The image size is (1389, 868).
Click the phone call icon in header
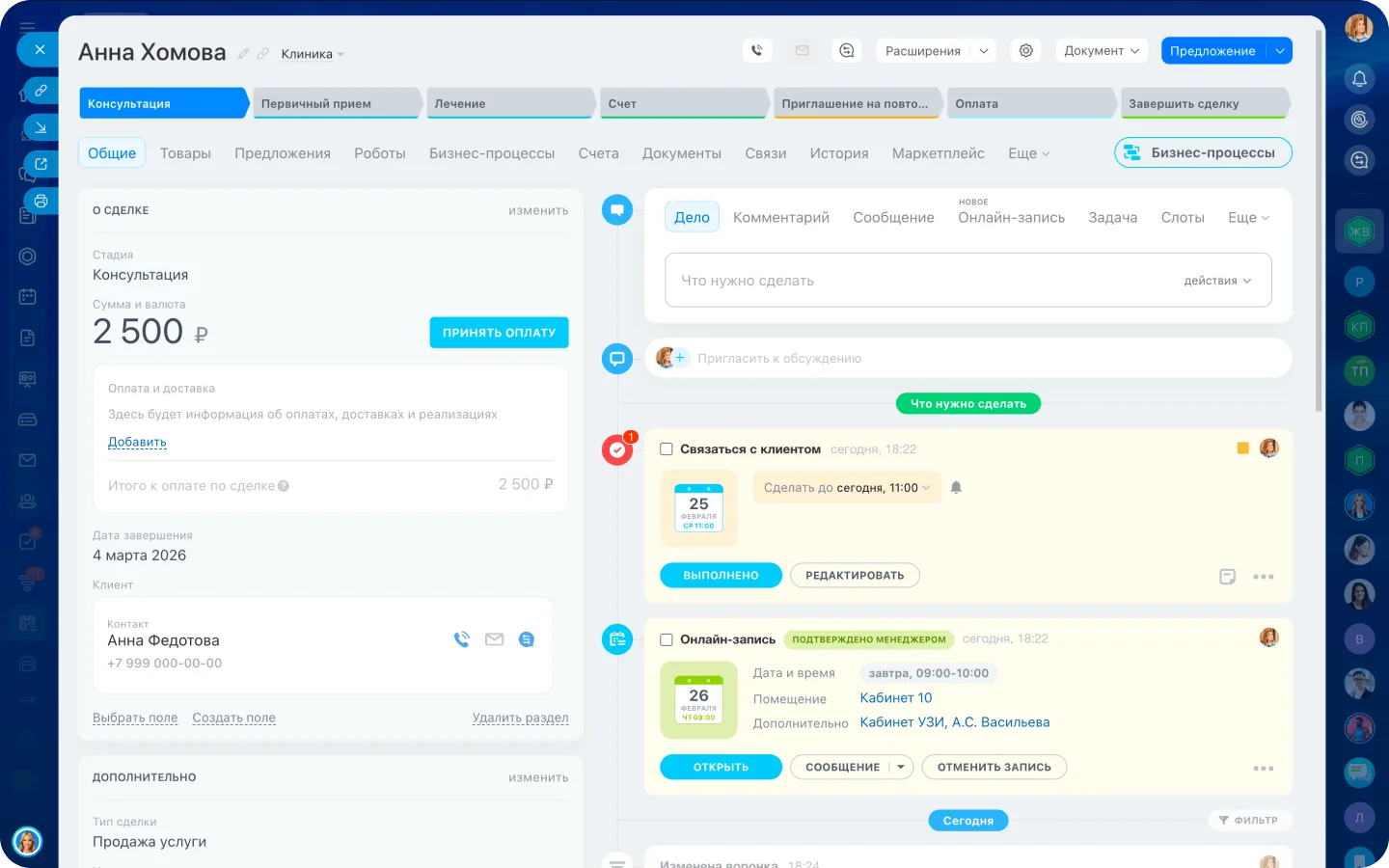click(x=757, y=51)
